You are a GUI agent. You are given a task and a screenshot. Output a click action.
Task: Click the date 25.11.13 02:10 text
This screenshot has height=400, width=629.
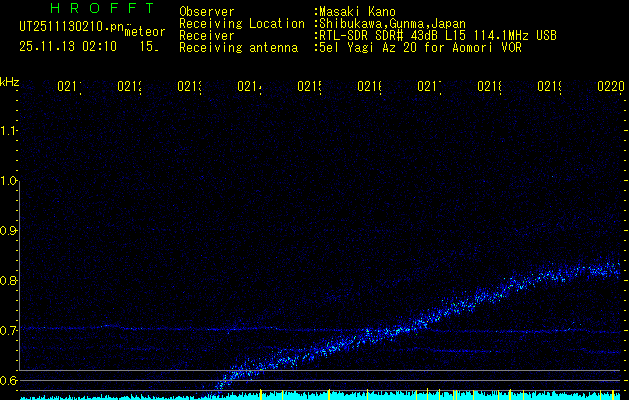pyautogui.click(x=68, y=47)
